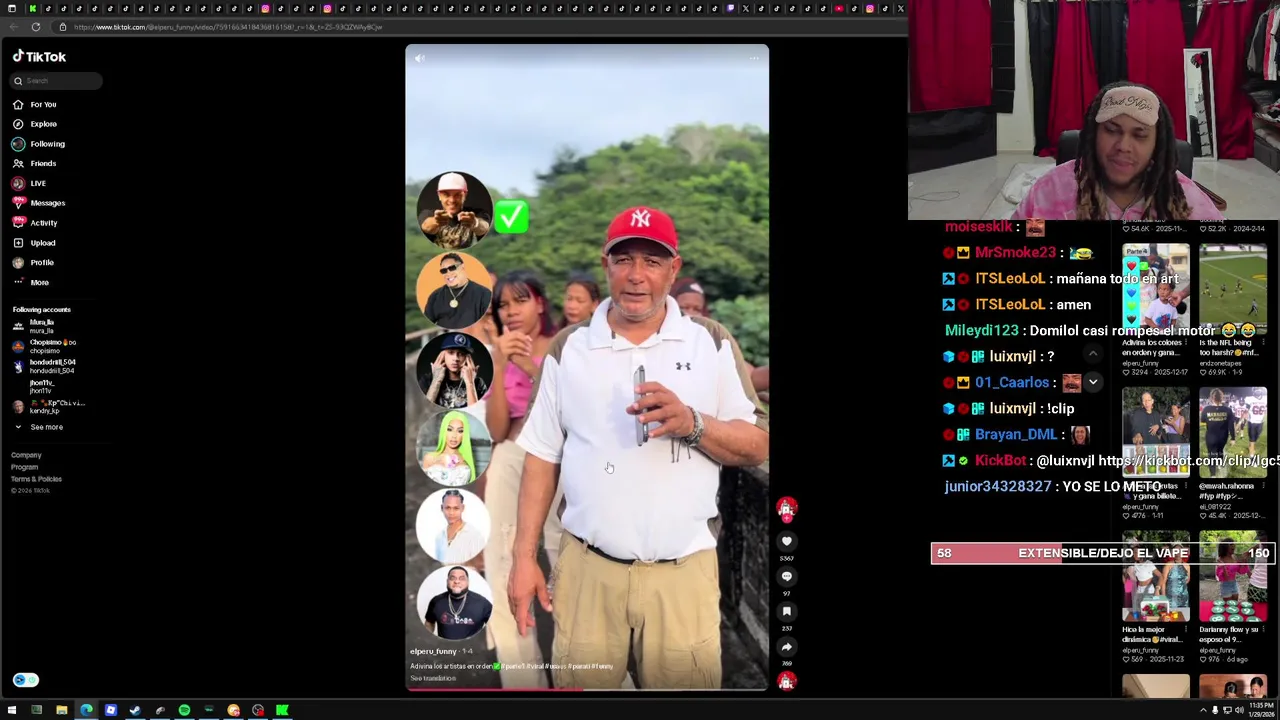Open elperu_funny username on video
This screenshot has width=1280, height=720.
pyautogui.click(x=433, y=651)
